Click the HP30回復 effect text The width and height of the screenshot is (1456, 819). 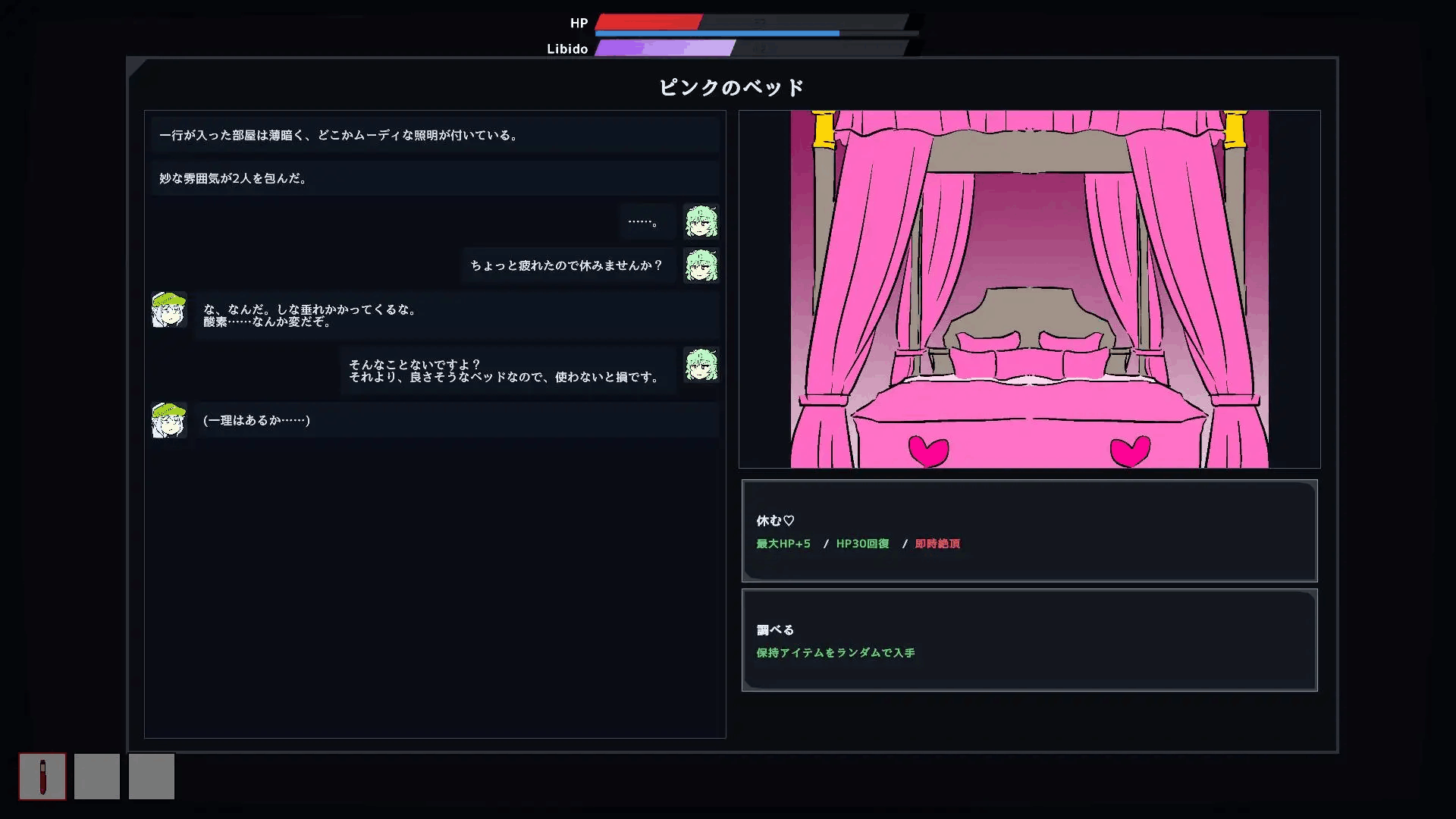(862, 544)
